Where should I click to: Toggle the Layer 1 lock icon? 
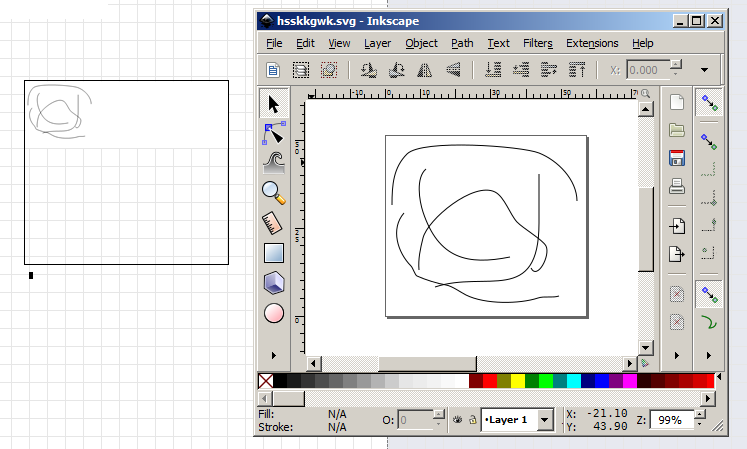coord(471,421)
